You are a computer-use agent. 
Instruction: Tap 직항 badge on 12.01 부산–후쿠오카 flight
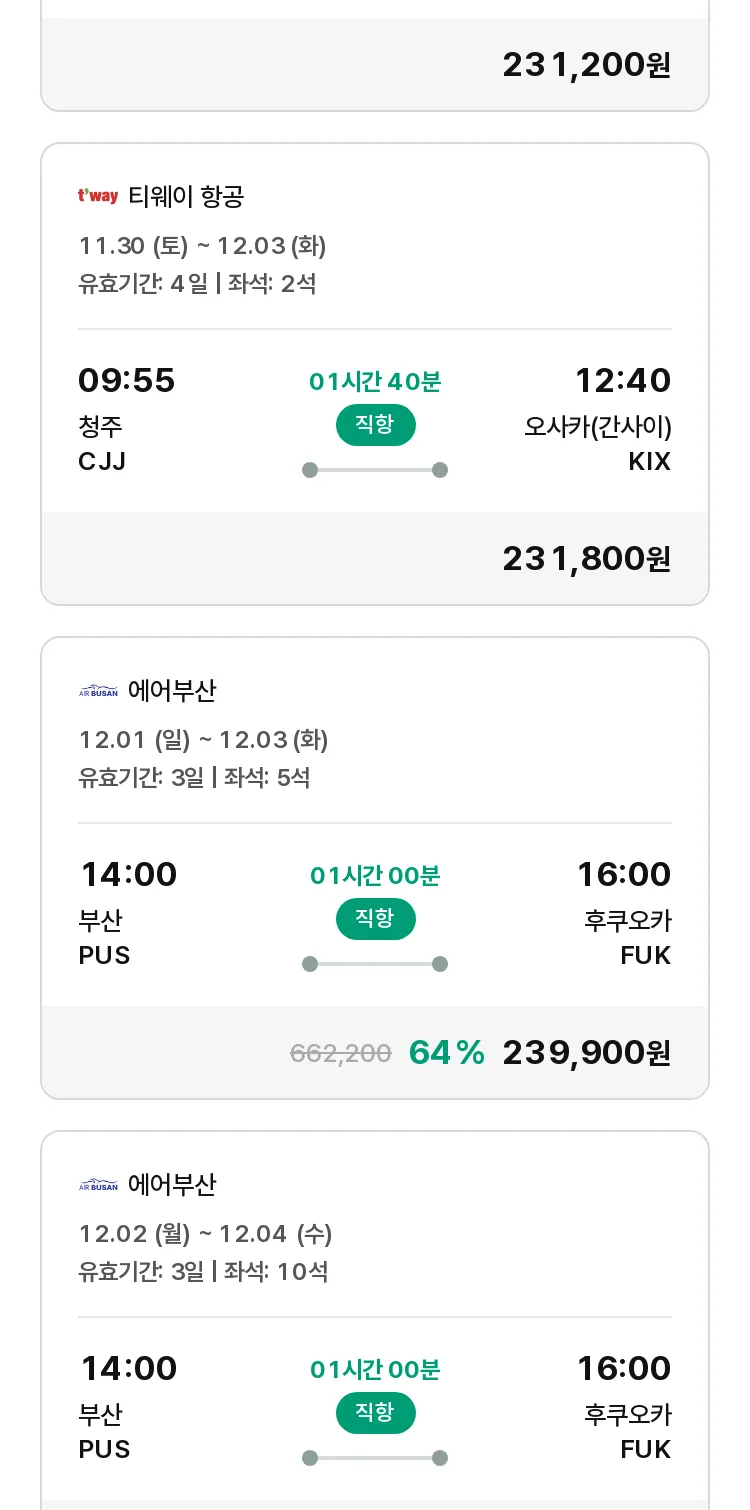375,919
